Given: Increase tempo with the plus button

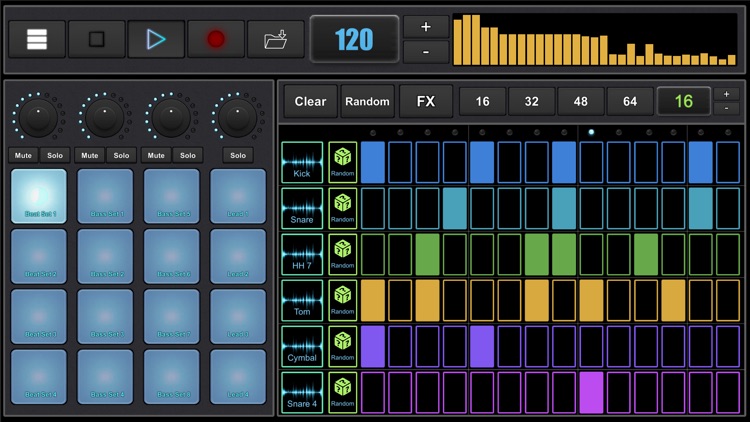Looking at the screenshot, I should 426,27.
